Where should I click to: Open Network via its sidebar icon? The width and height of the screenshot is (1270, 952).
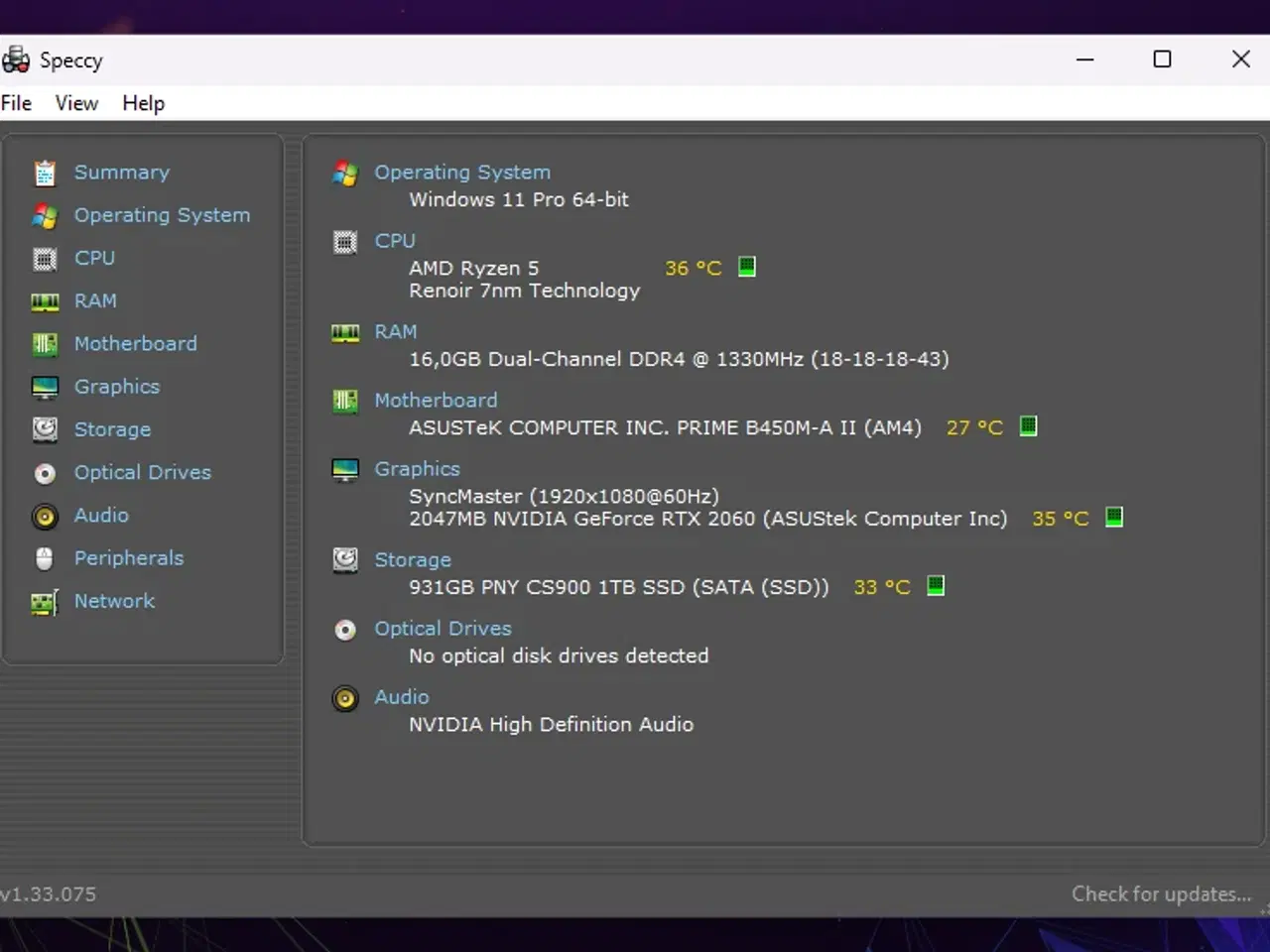pyautogui.click(x=45, y=602)
